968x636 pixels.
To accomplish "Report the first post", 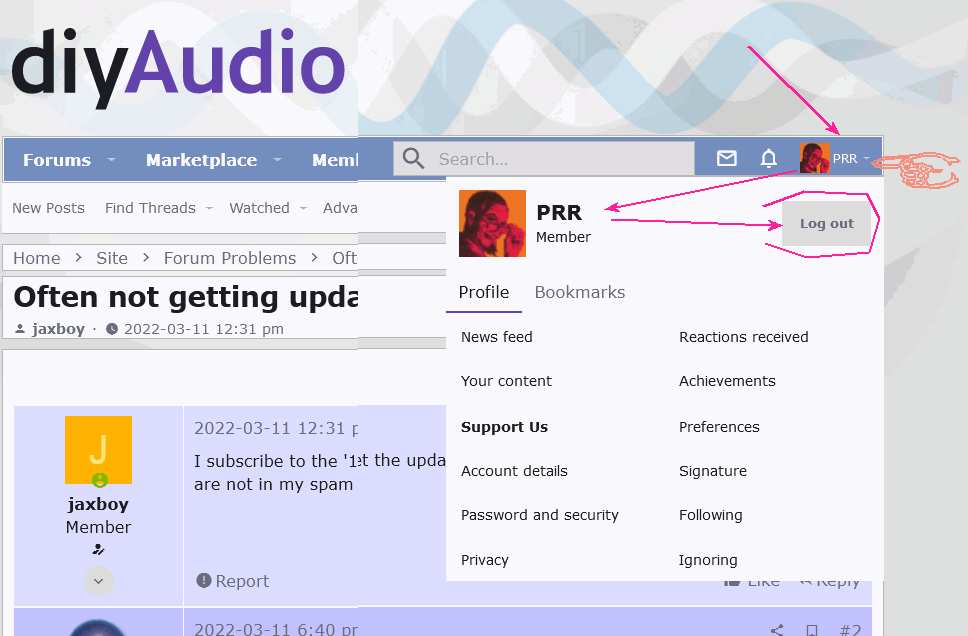I will 233,581.
